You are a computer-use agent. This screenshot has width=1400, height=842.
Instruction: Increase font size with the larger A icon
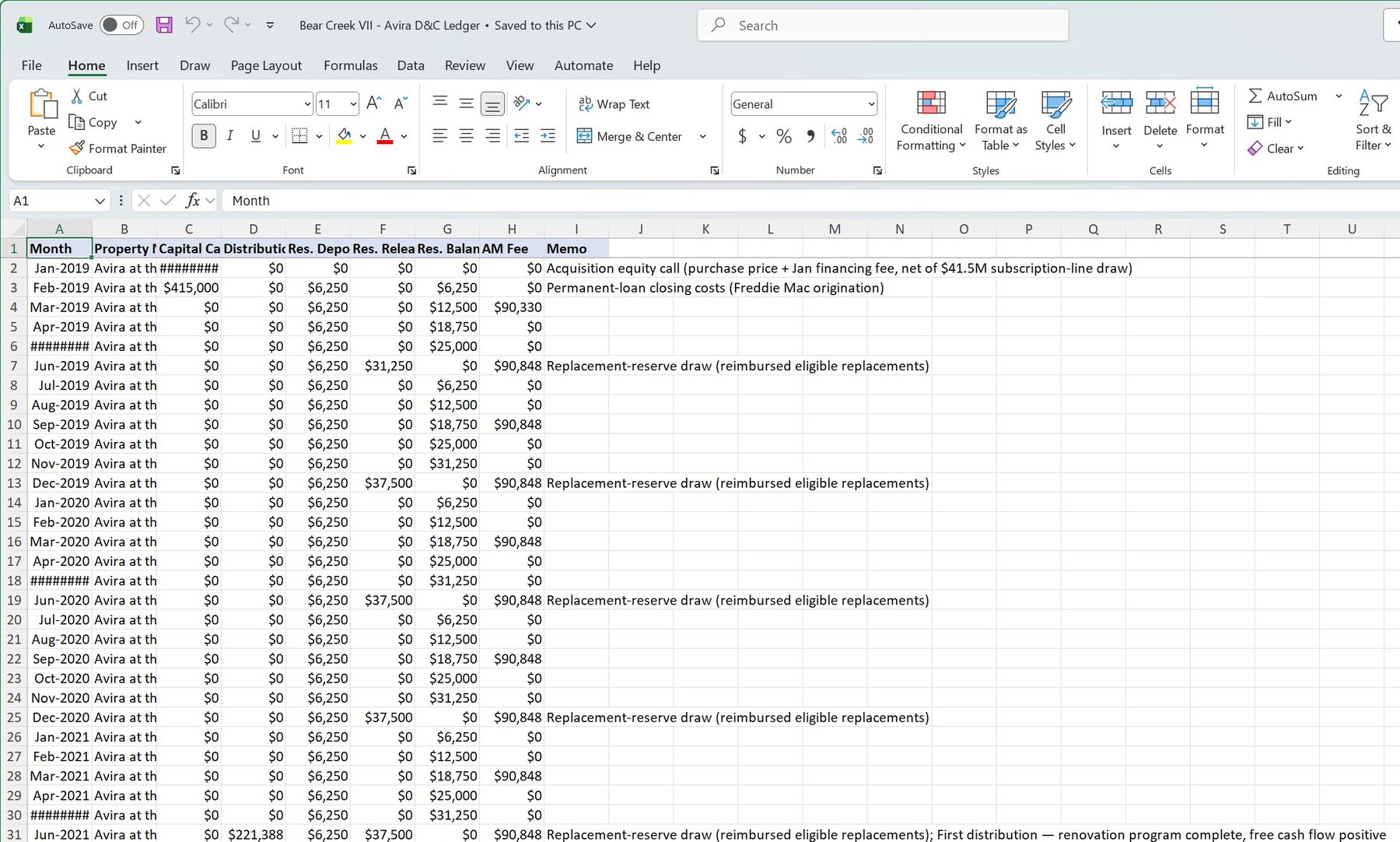[x=373, y=103]
